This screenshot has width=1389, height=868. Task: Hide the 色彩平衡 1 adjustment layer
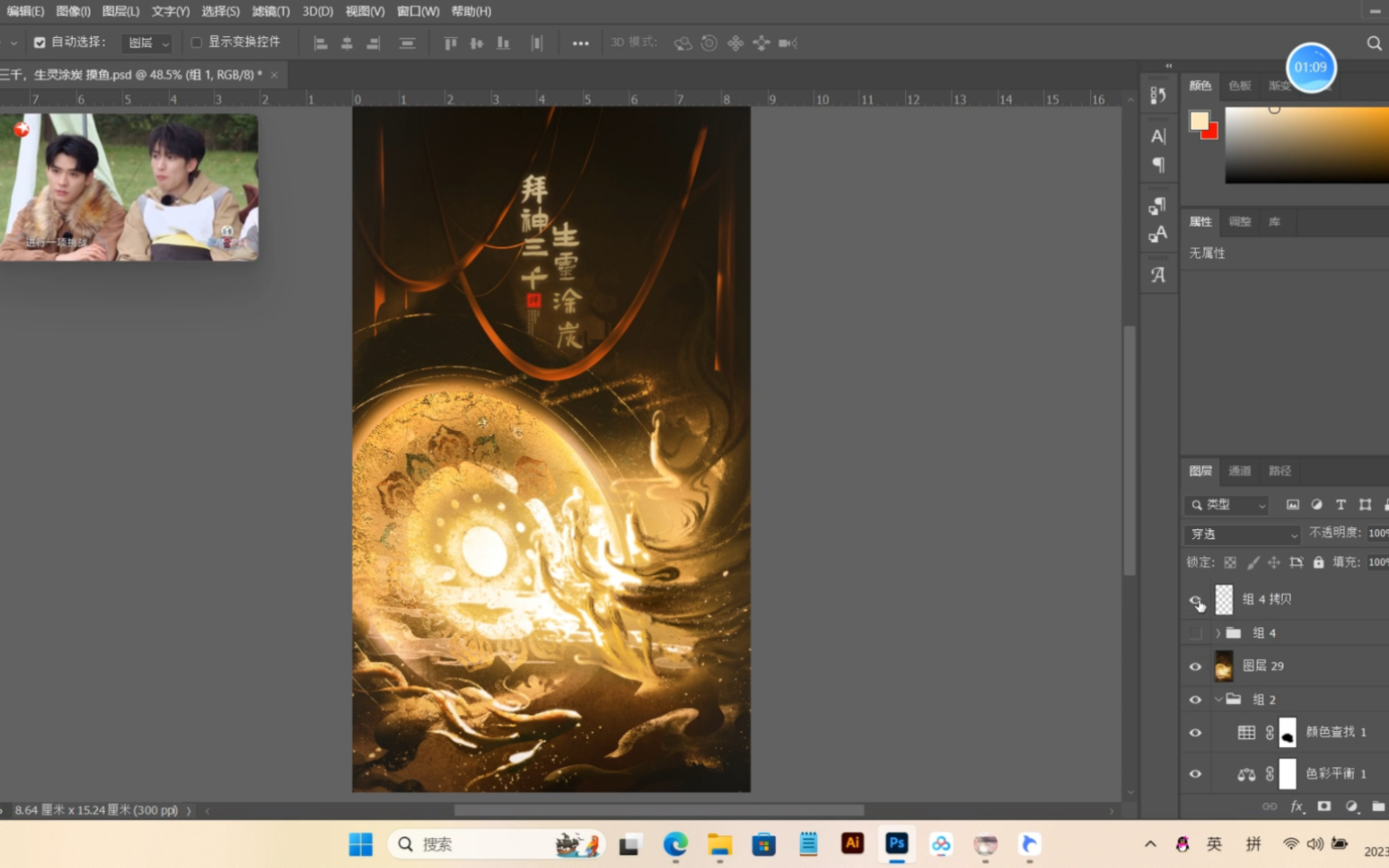click(x=1196, y=774)
